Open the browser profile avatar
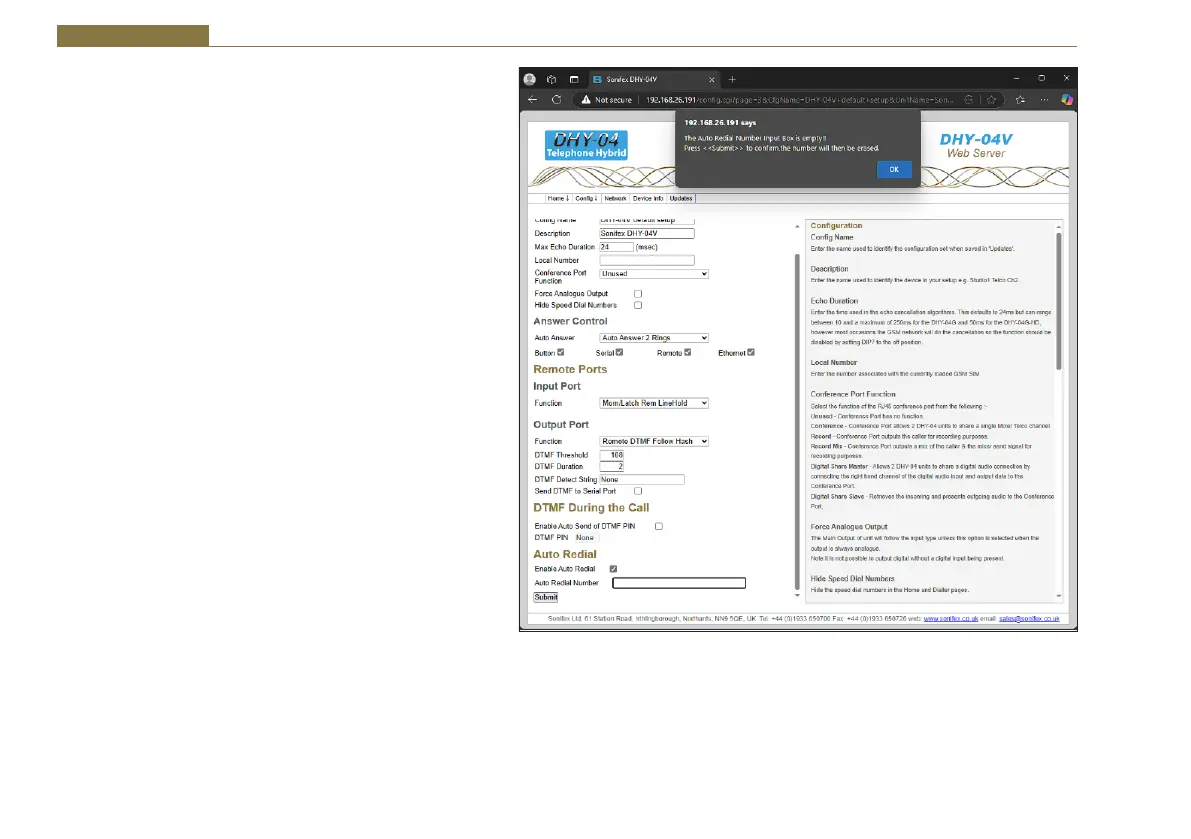The height and width of the screenshot is (839, 1191). 530,79
